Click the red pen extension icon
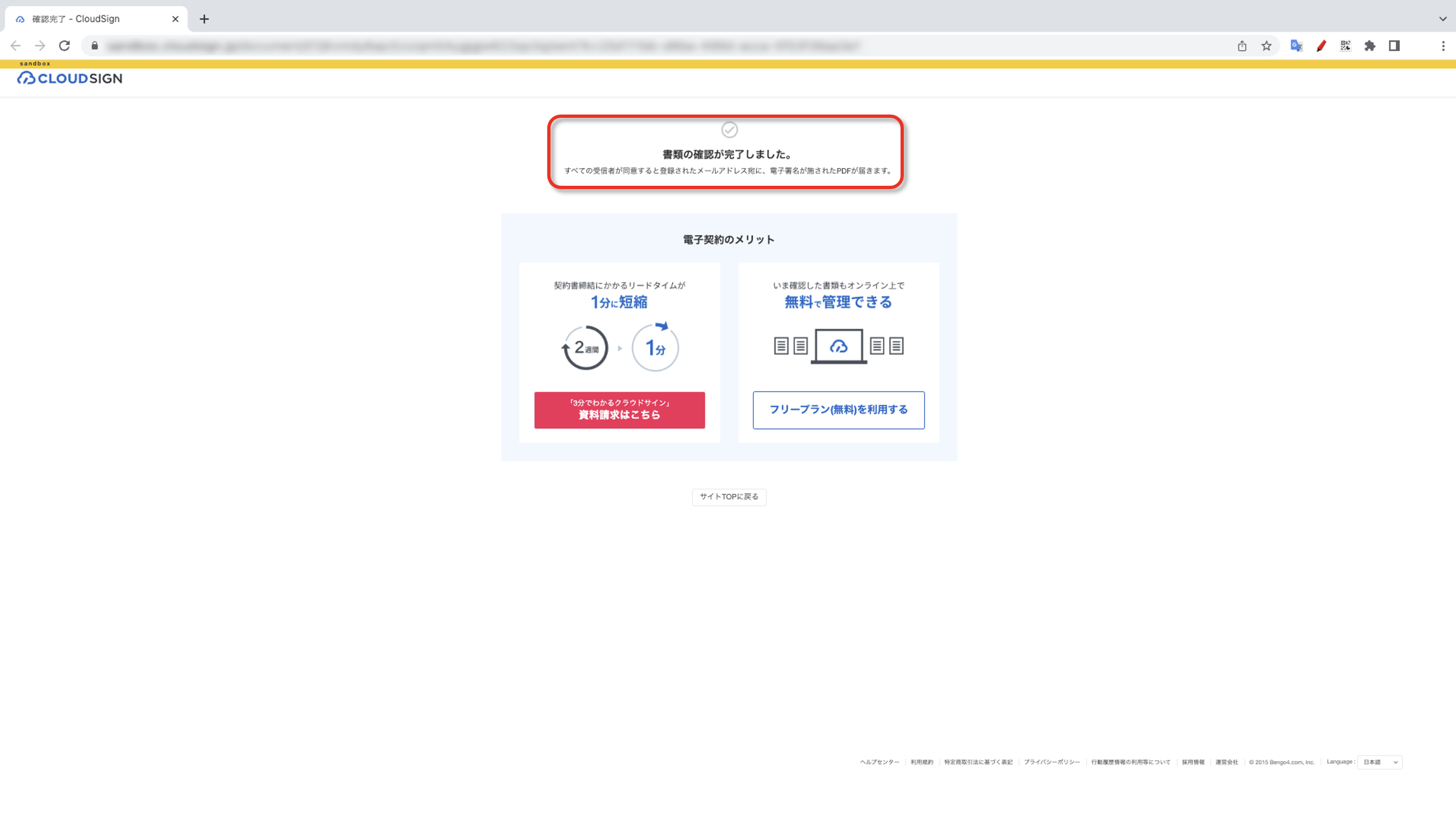This screenshot has height=821, width=1456. tap(1321, 46)
